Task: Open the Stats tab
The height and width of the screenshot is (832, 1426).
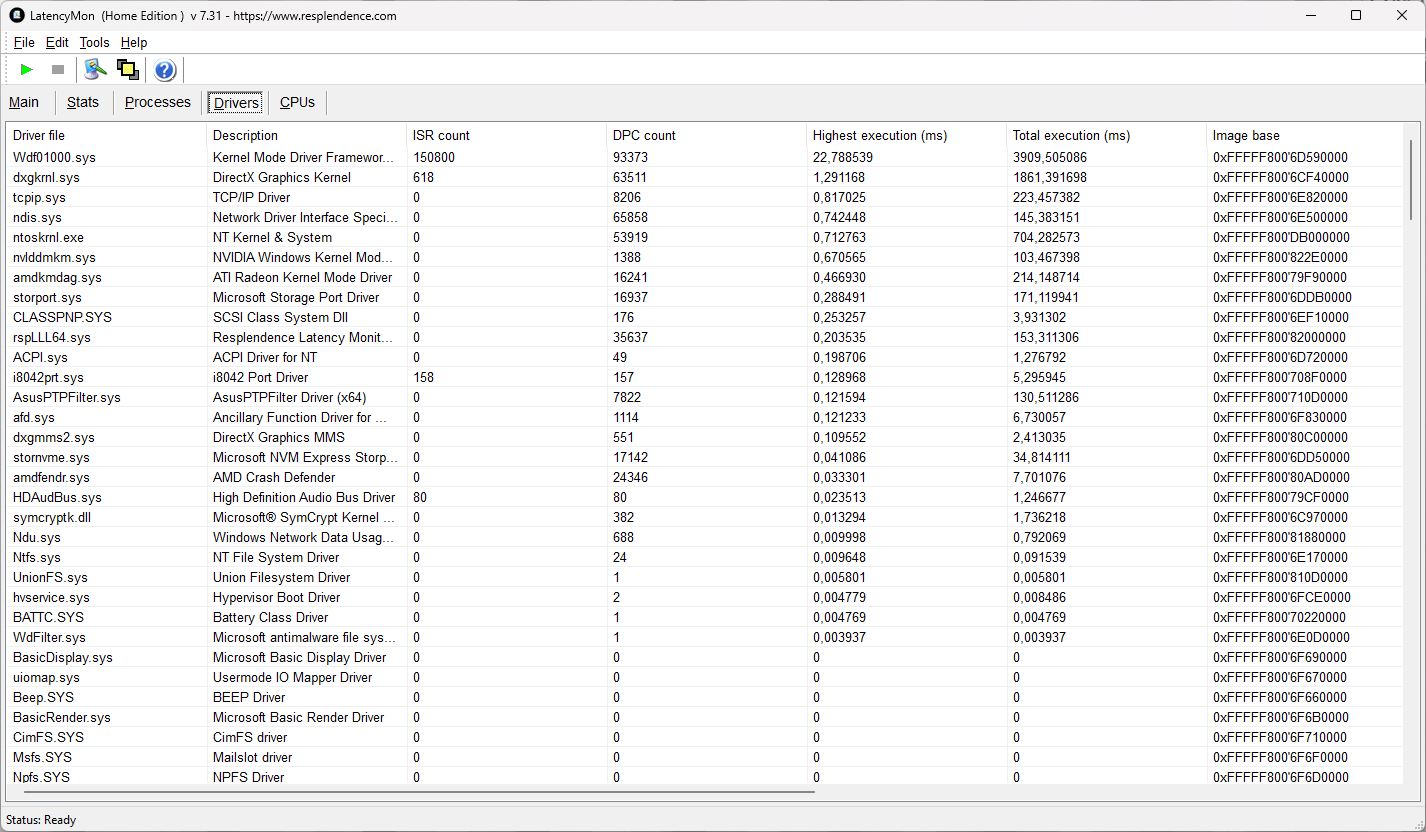Action: click(83, 102)
